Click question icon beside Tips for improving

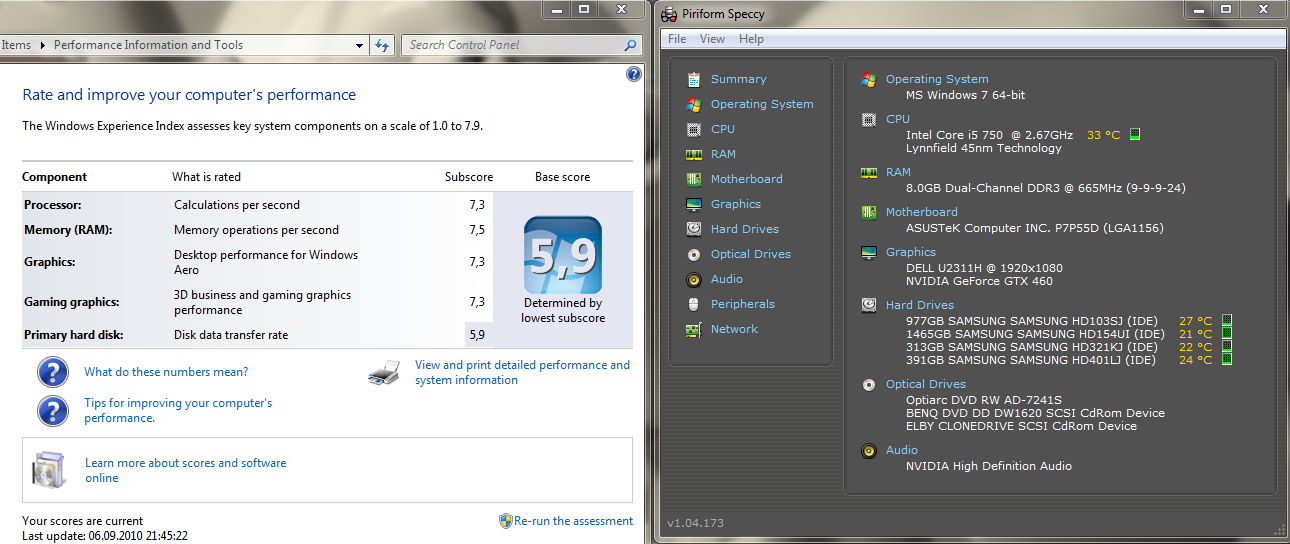click(x=52, y=411)
